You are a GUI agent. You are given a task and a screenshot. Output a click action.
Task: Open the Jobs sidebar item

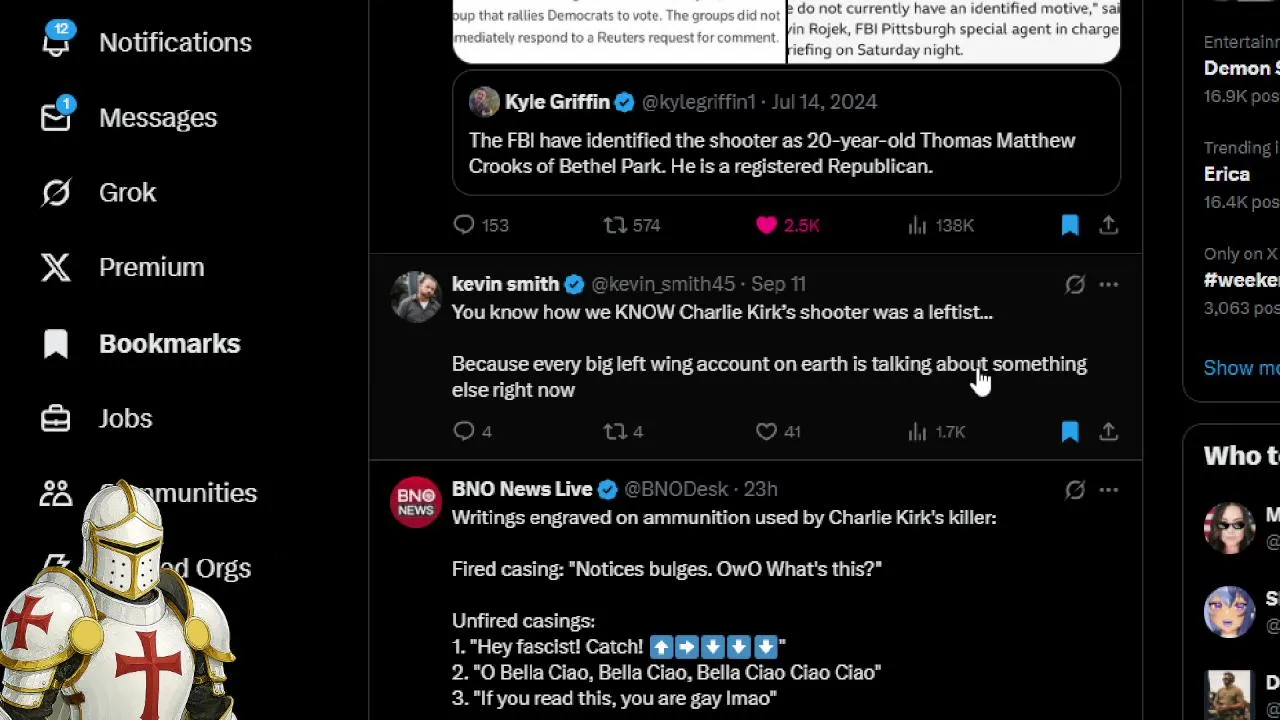97,418
